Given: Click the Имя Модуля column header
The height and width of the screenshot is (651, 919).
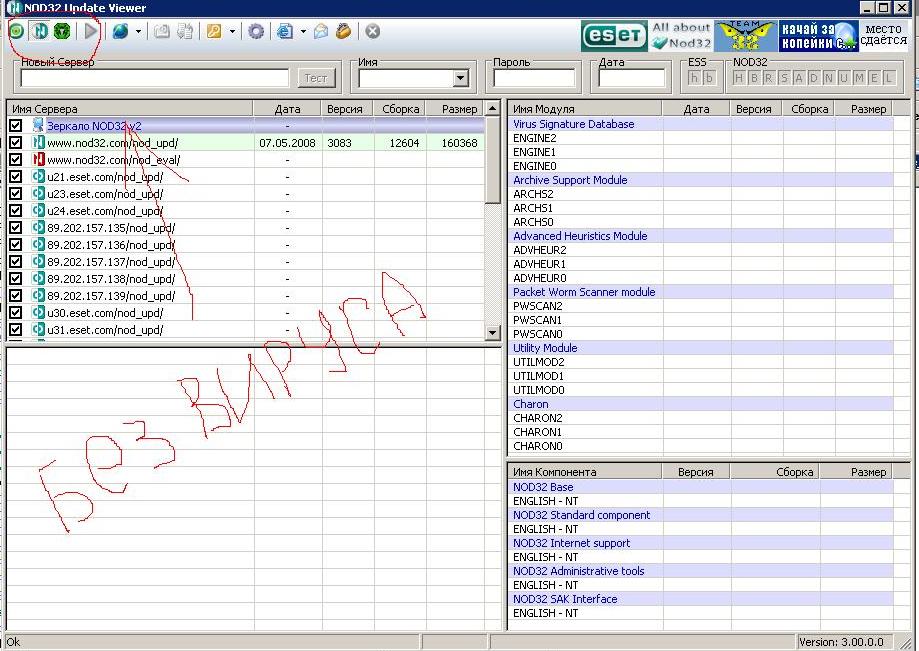Looking at the screenshot, I should (x=584, y=108).
